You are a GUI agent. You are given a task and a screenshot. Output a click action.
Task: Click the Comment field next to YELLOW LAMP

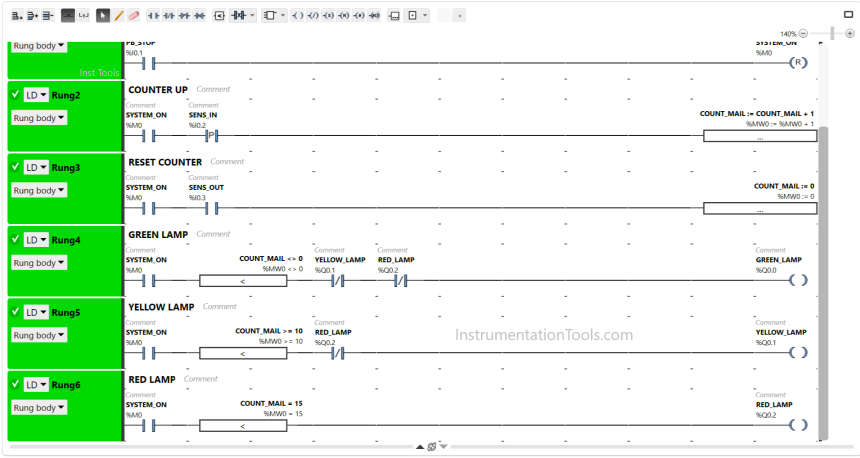[219, 306]
